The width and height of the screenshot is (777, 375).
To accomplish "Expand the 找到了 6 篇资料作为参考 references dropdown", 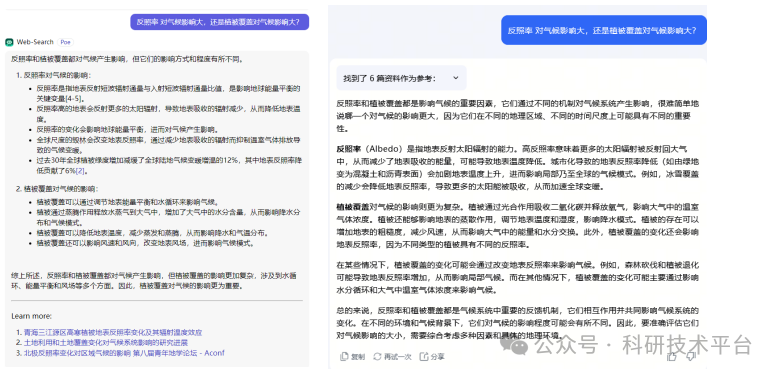I will tap(401, 78).
